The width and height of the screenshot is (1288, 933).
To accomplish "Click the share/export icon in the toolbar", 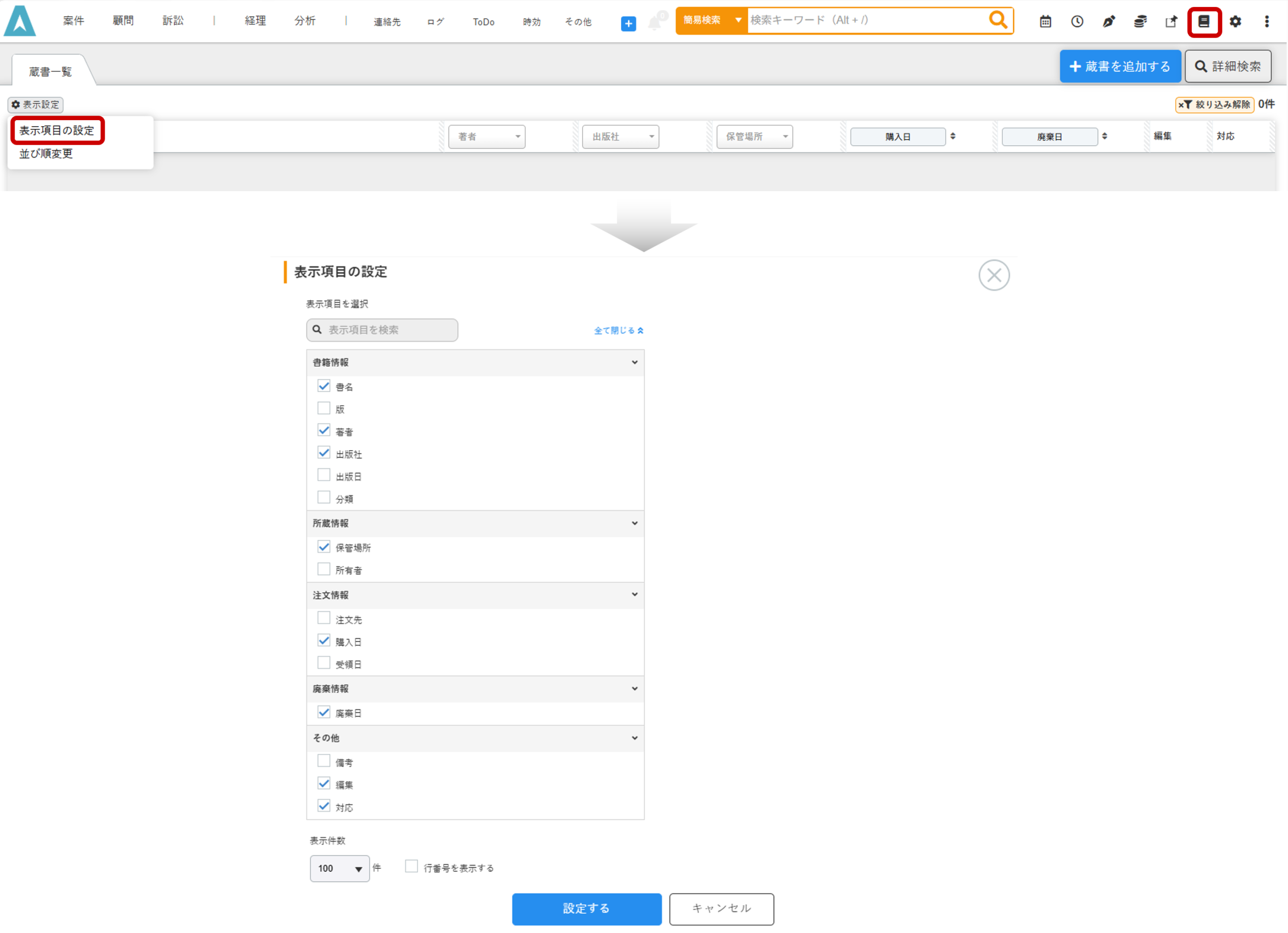I will [x=1172, y=22].
